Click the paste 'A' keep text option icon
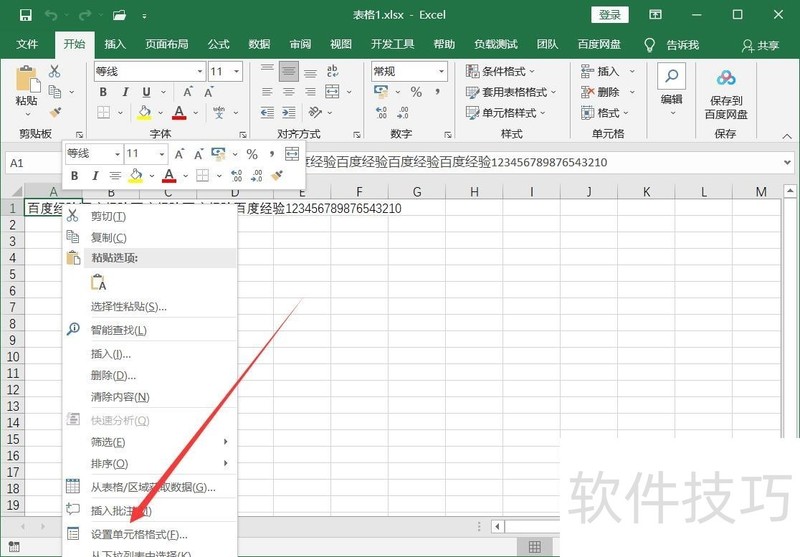The height and width of the screenshot is (557, 800). point(98,282)
